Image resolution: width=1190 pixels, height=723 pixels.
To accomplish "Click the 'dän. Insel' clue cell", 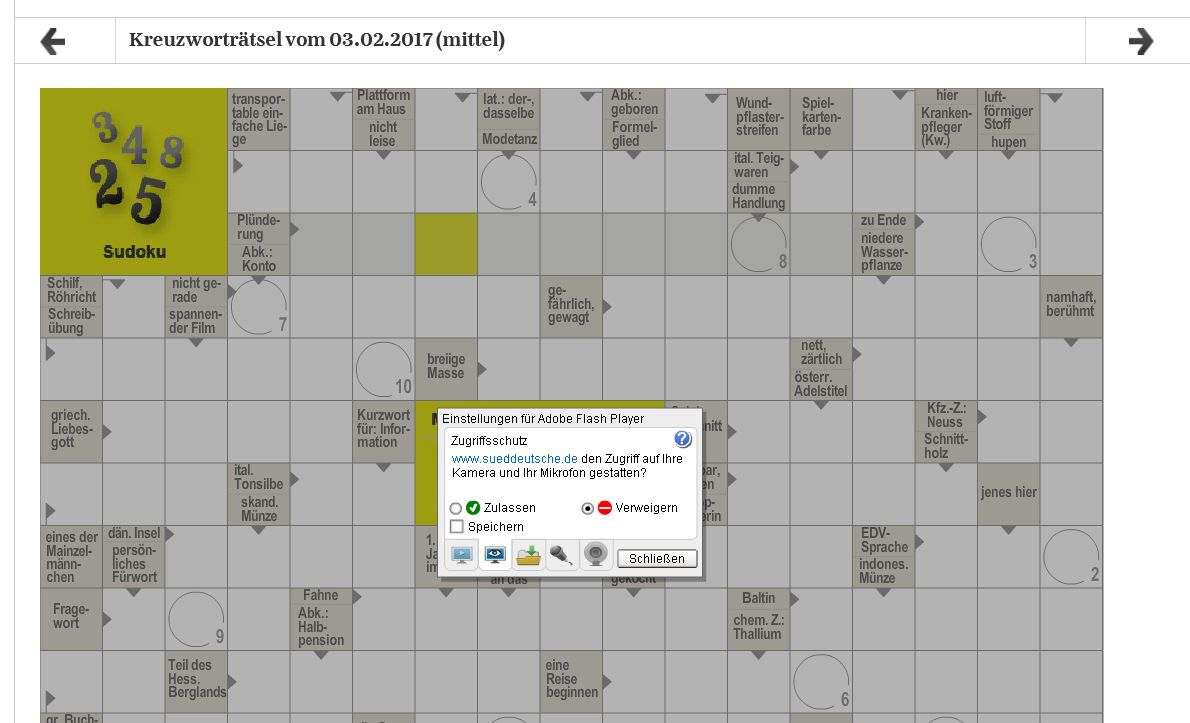I will (x=134, y=533).
